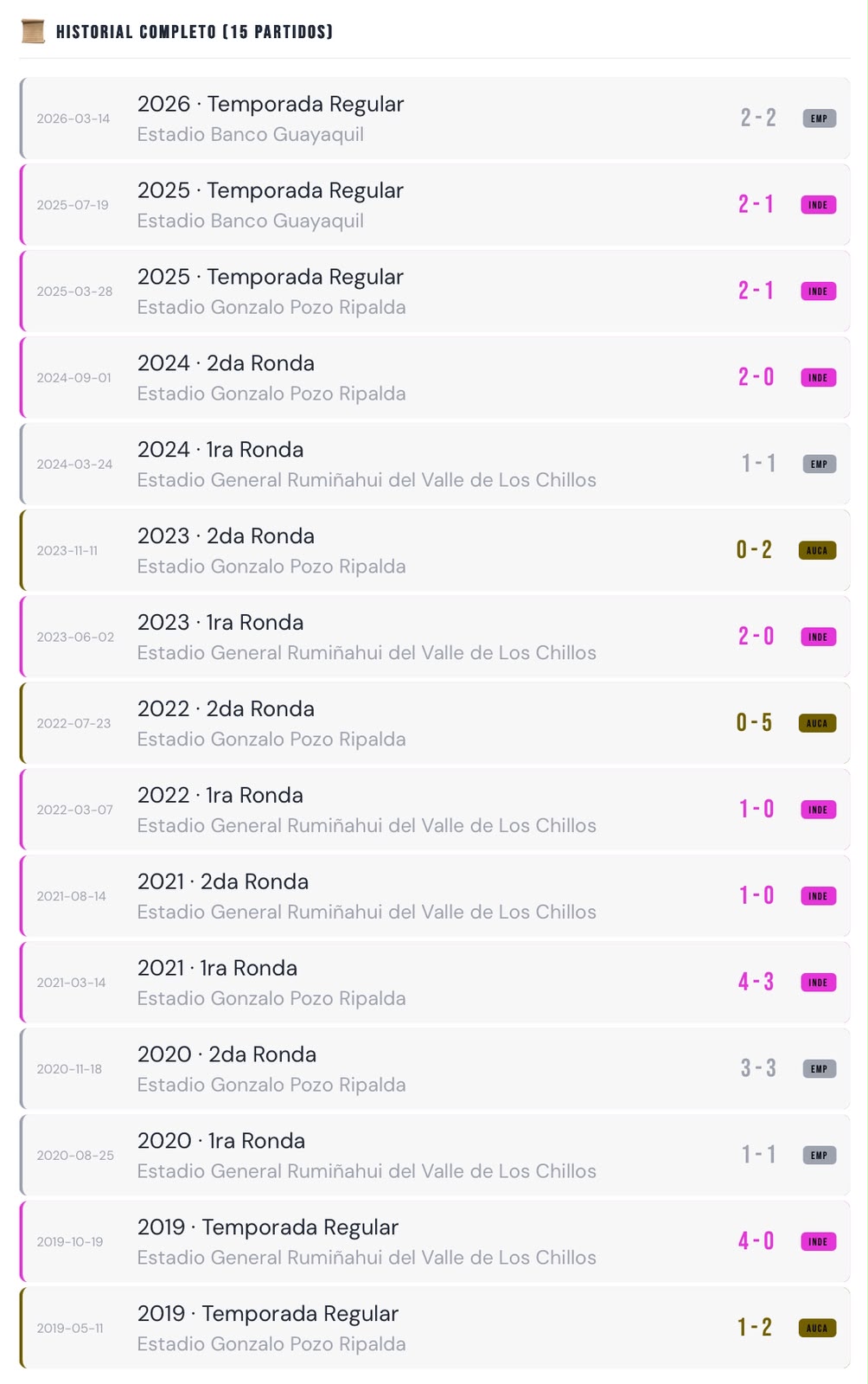Click the 0-5 score of 2022 2da Ronda

pyautogui.click(x=754, y=722)
